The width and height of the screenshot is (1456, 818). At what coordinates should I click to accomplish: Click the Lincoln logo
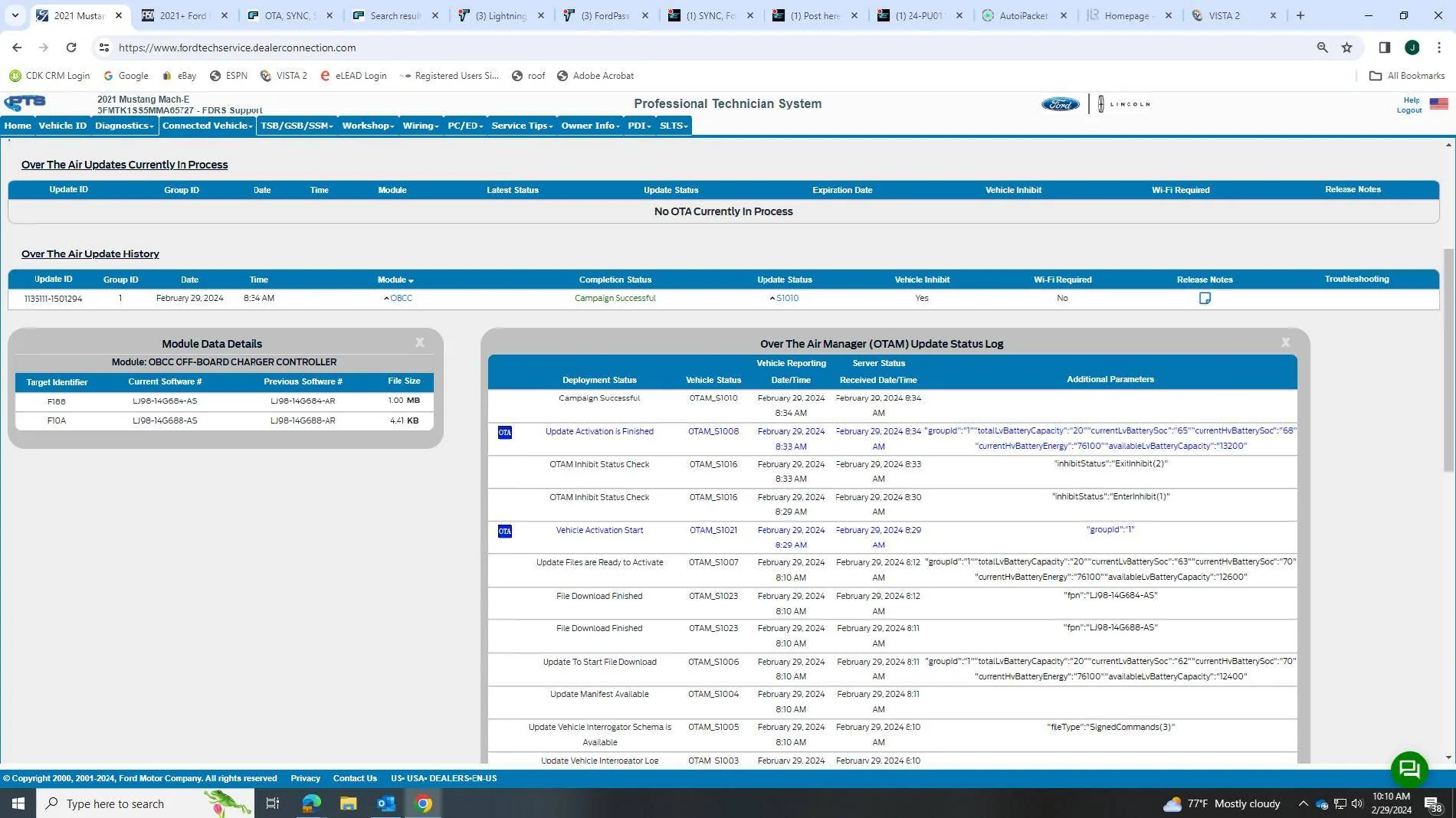(x=1124, y=104)
